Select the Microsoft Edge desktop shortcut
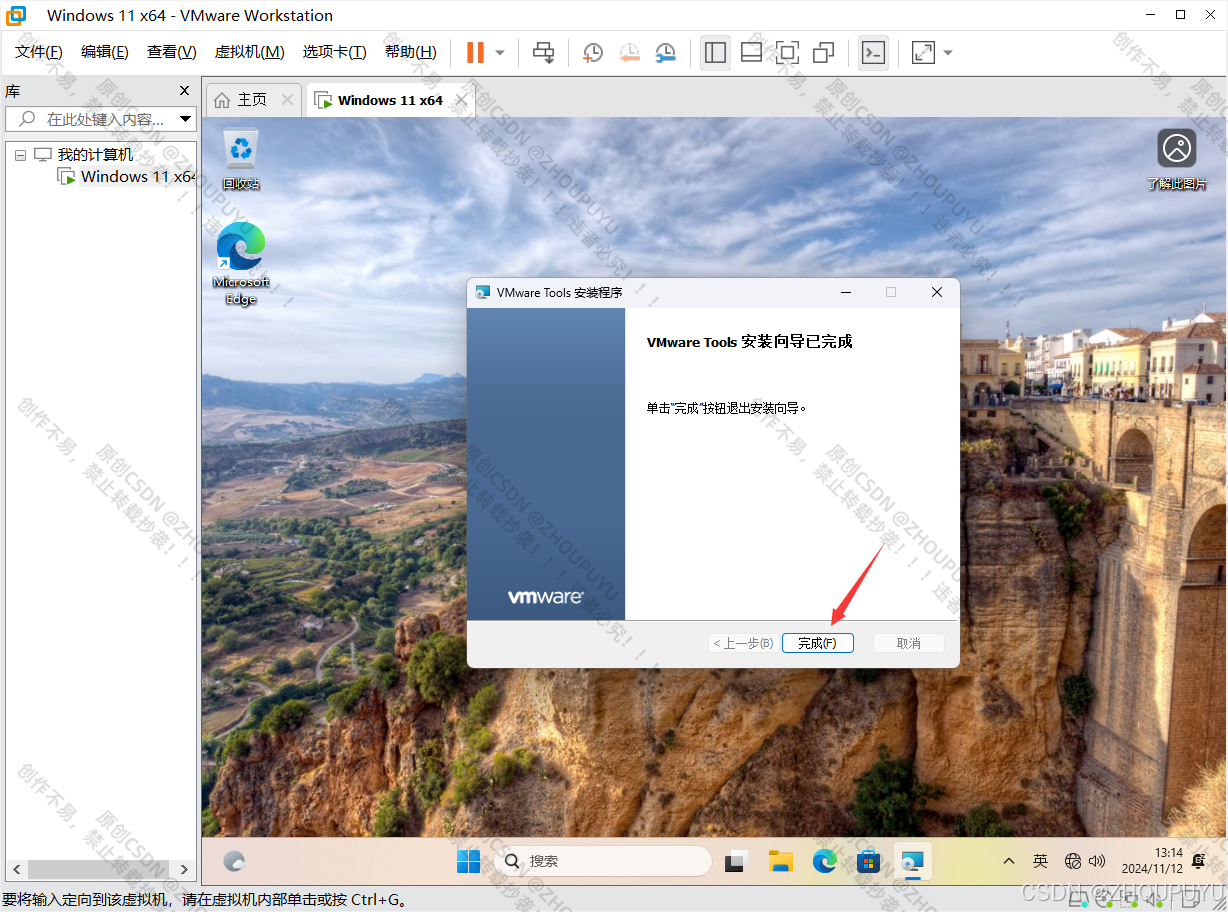 (x=241, y=264)
